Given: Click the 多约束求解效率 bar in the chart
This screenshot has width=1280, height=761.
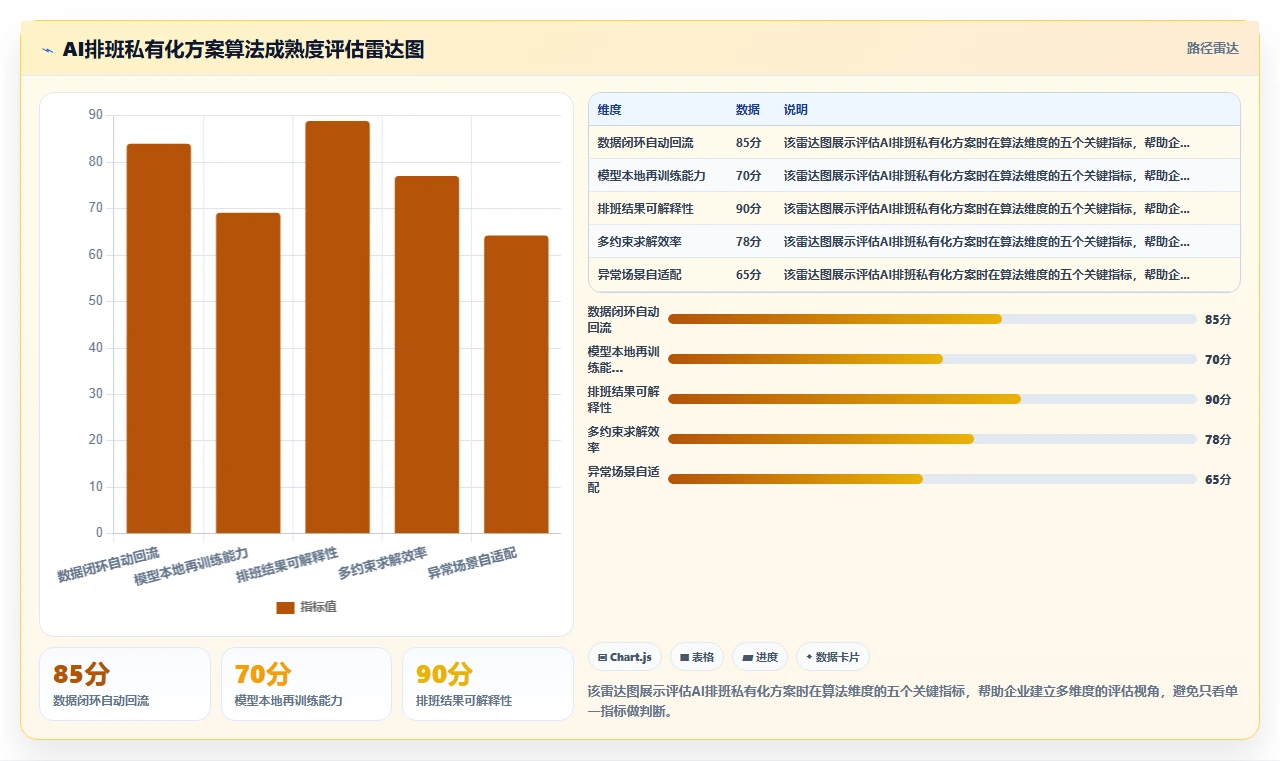Looking at the screenshot, I should coord(427,355).
